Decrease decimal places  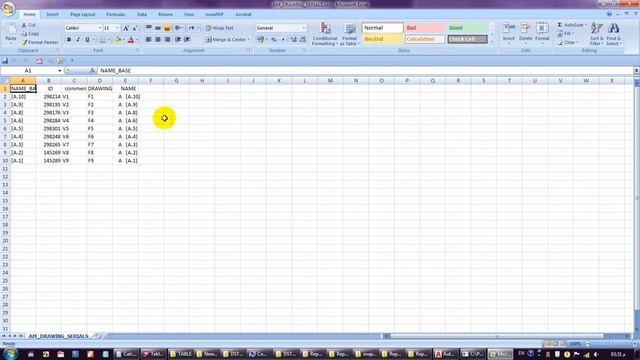pos(302,40)
